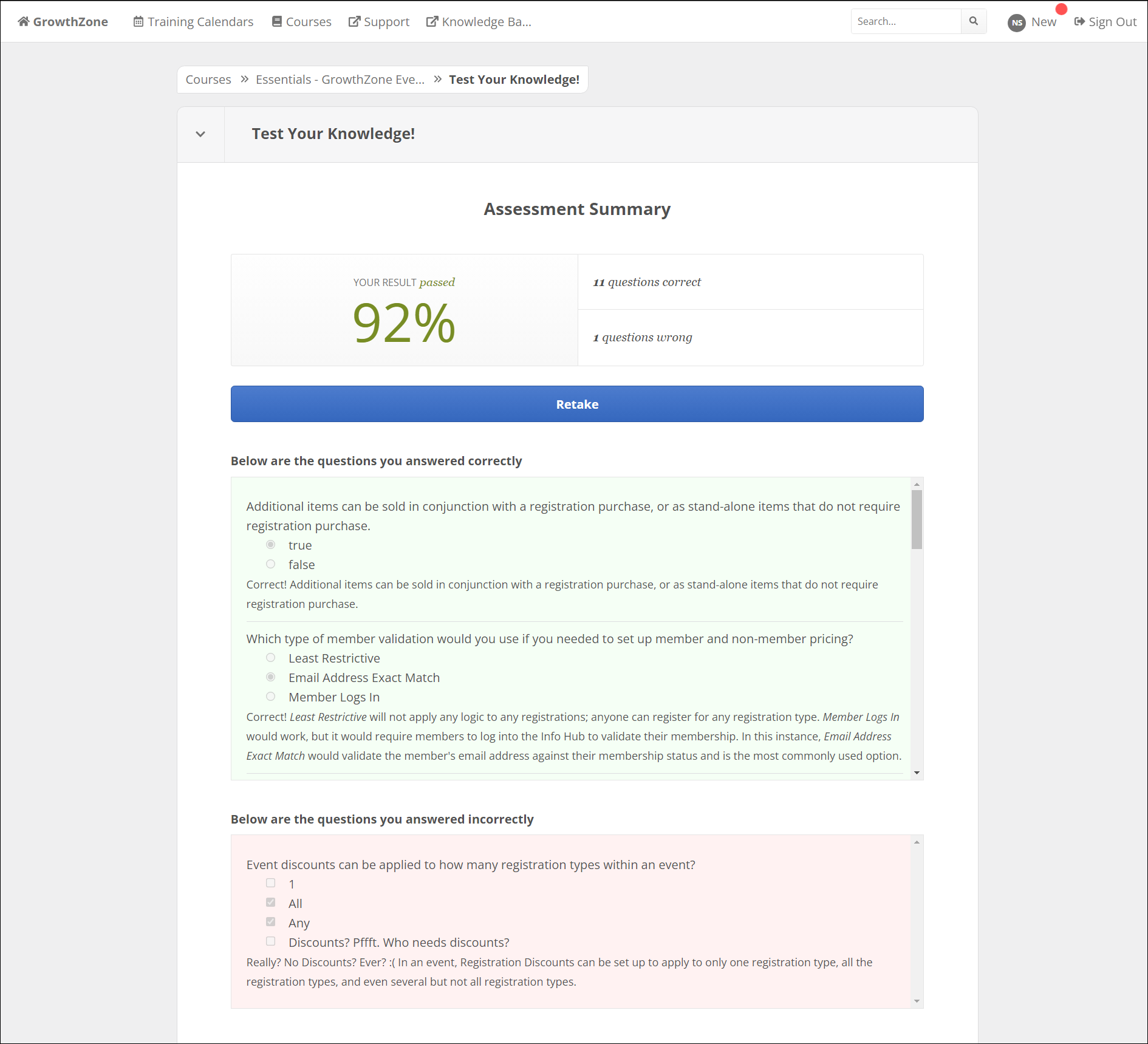Tick the 'Any' registration types checkbox
The image size is (1148, 1044).
(271, 922)
